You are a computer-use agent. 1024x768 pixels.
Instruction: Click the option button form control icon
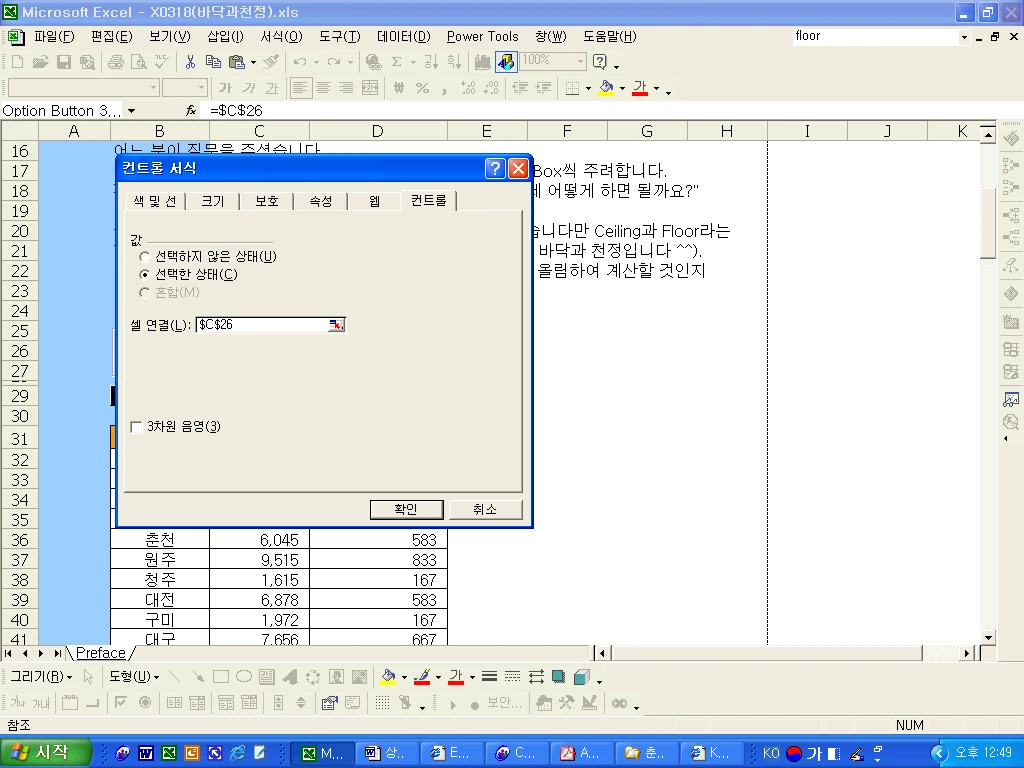point(145,703)
